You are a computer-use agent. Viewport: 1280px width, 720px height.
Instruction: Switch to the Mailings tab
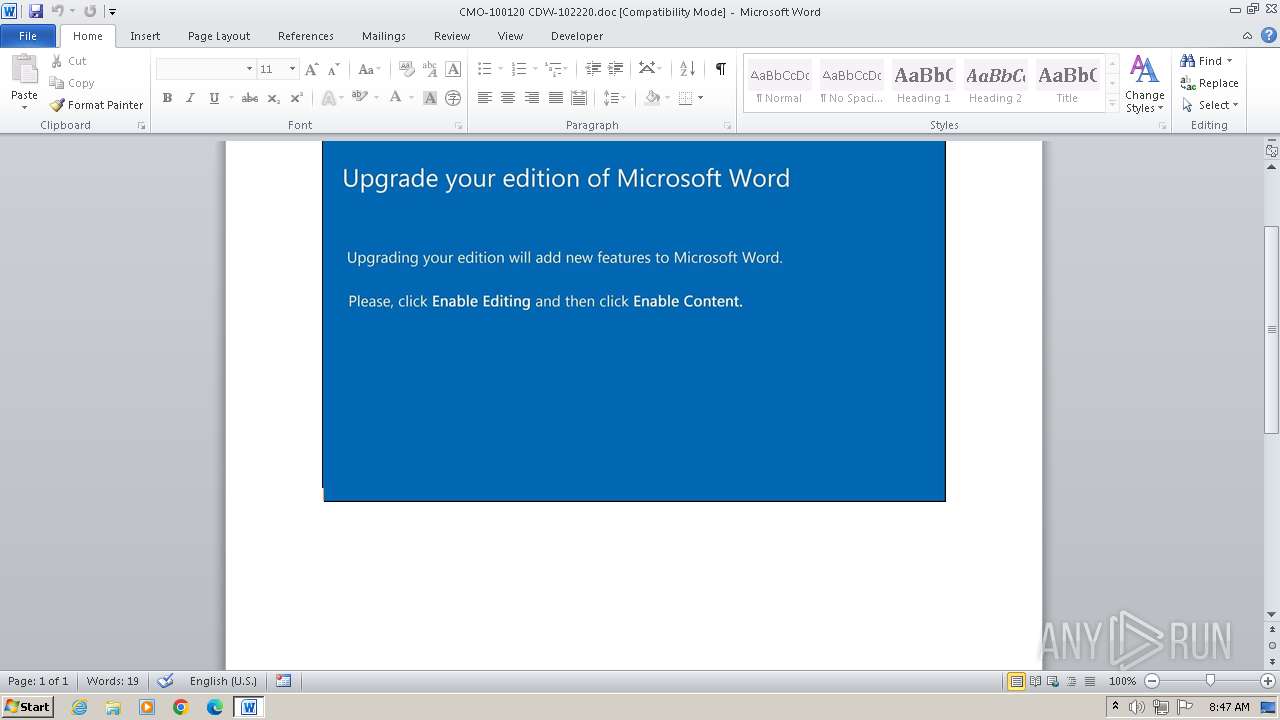click(384, 36)
